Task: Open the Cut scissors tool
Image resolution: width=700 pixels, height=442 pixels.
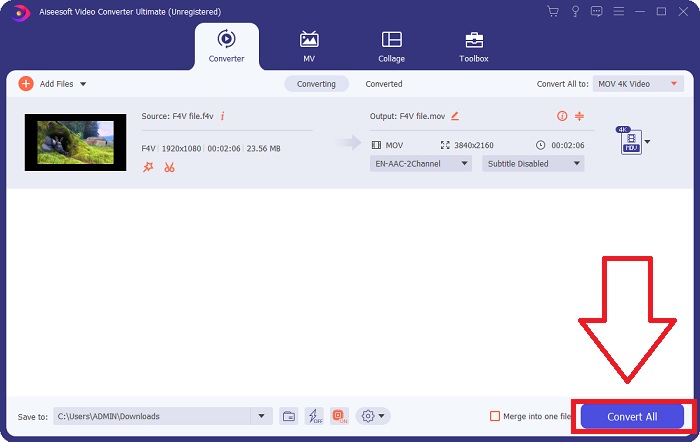Action: (x=169, y=167)
